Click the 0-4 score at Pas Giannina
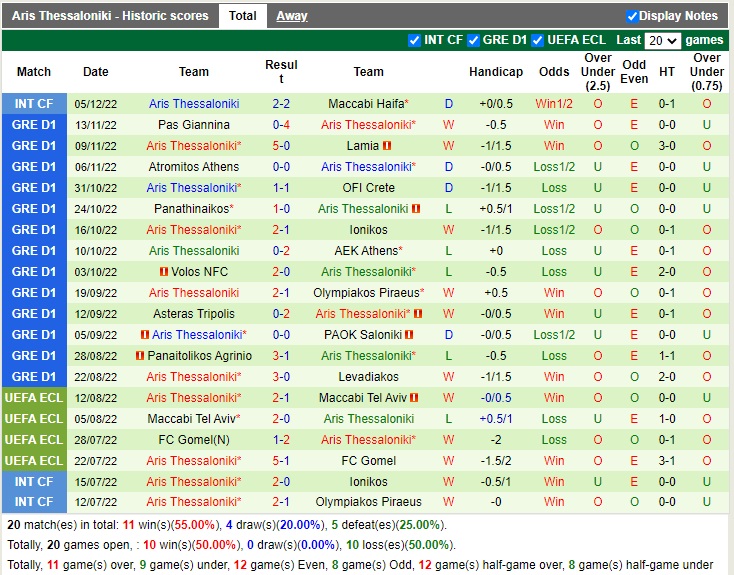 click(x=281, y=125)
